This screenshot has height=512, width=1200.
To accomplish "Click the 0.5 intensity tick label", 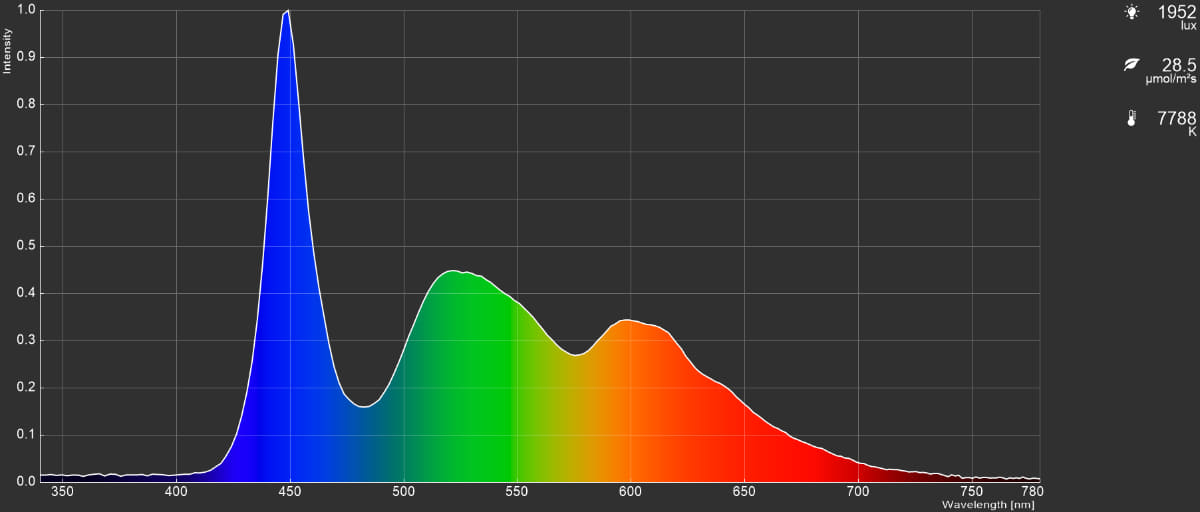I will pyautogui.click(x=26, y=246).
